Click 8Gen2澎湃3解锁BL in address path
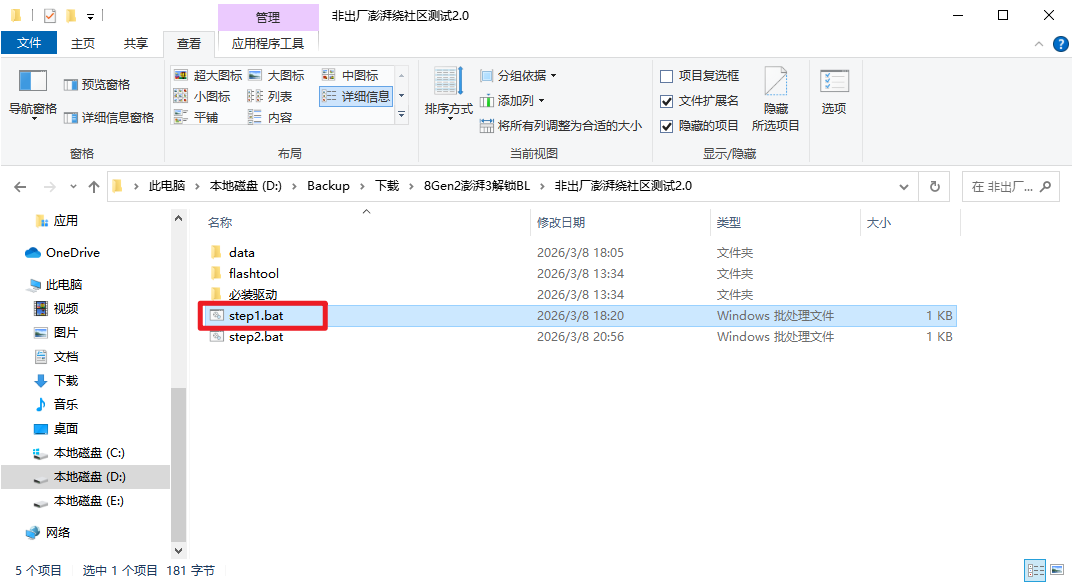Viewport: 1073px width, 583px height. (477, 186)
